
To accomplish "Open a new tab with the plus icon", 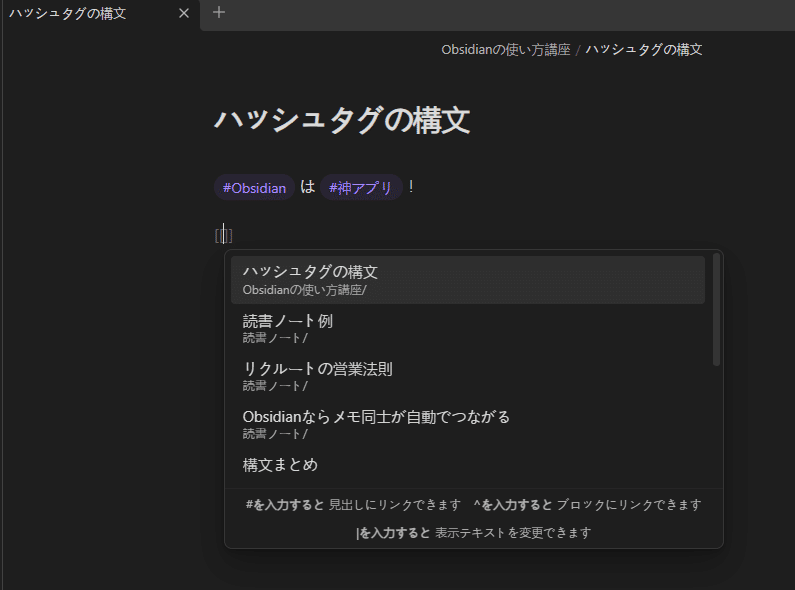I will (219, 12).
